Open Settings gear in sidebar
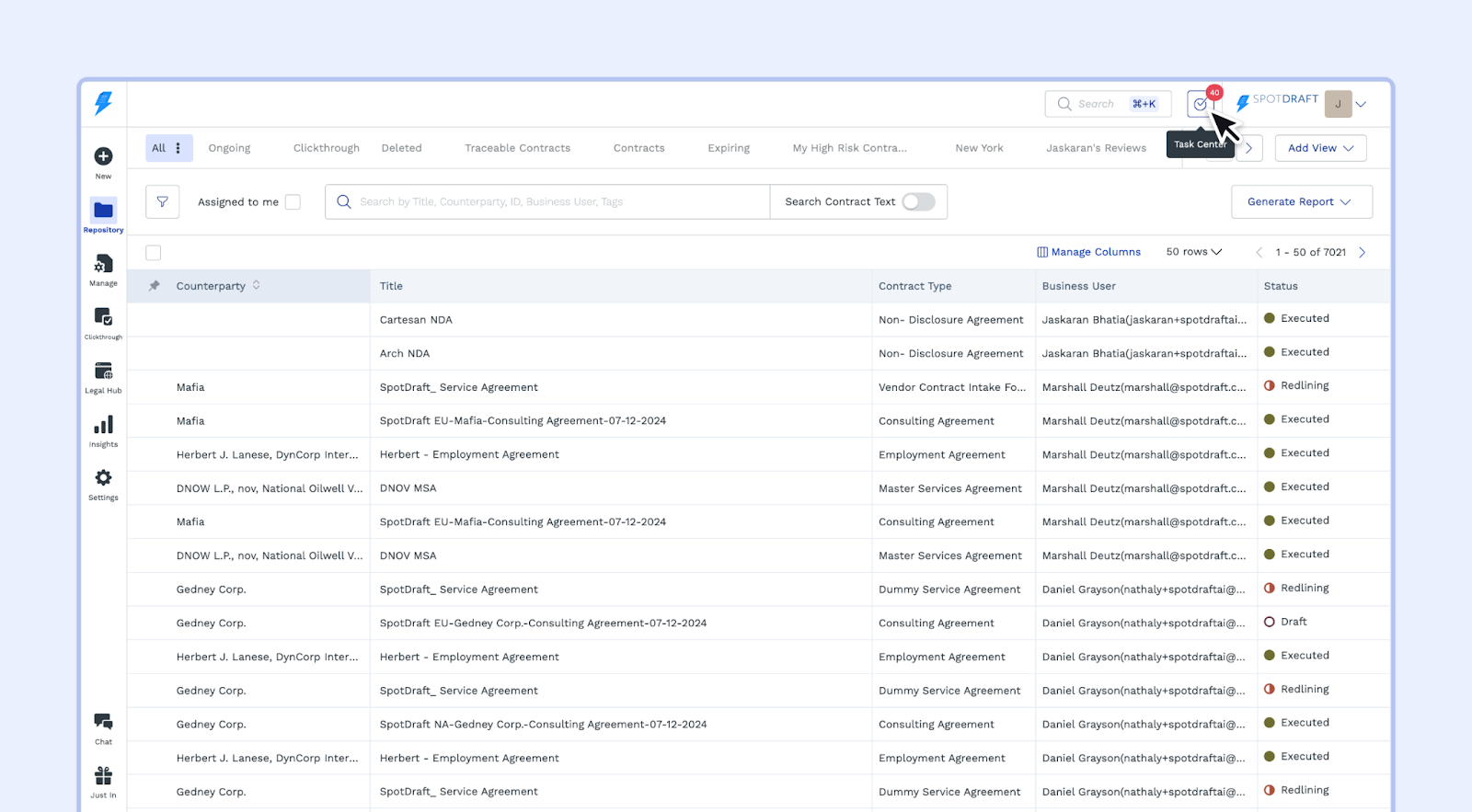 pyautogui.click(x=103, y=479)
